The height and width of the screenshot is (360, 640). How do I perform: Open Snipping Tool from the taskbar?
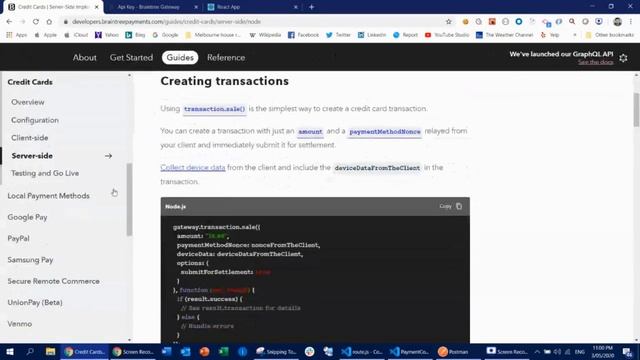276,351
